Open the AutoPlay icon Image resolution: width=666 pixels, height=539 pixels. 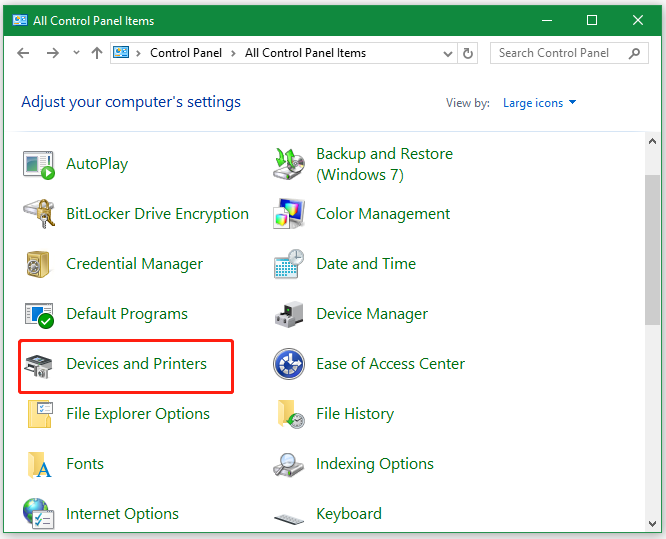[39, 164]
